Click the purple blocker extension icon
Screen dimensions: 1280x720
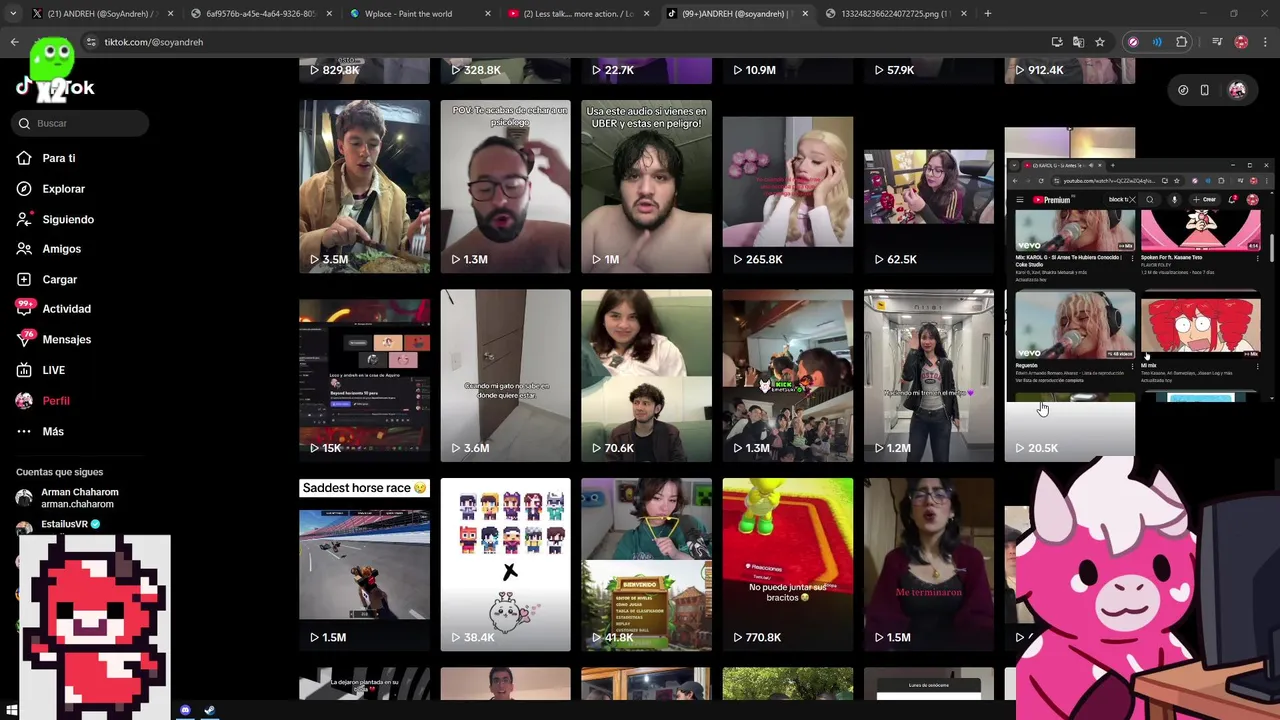point(1132,42)
